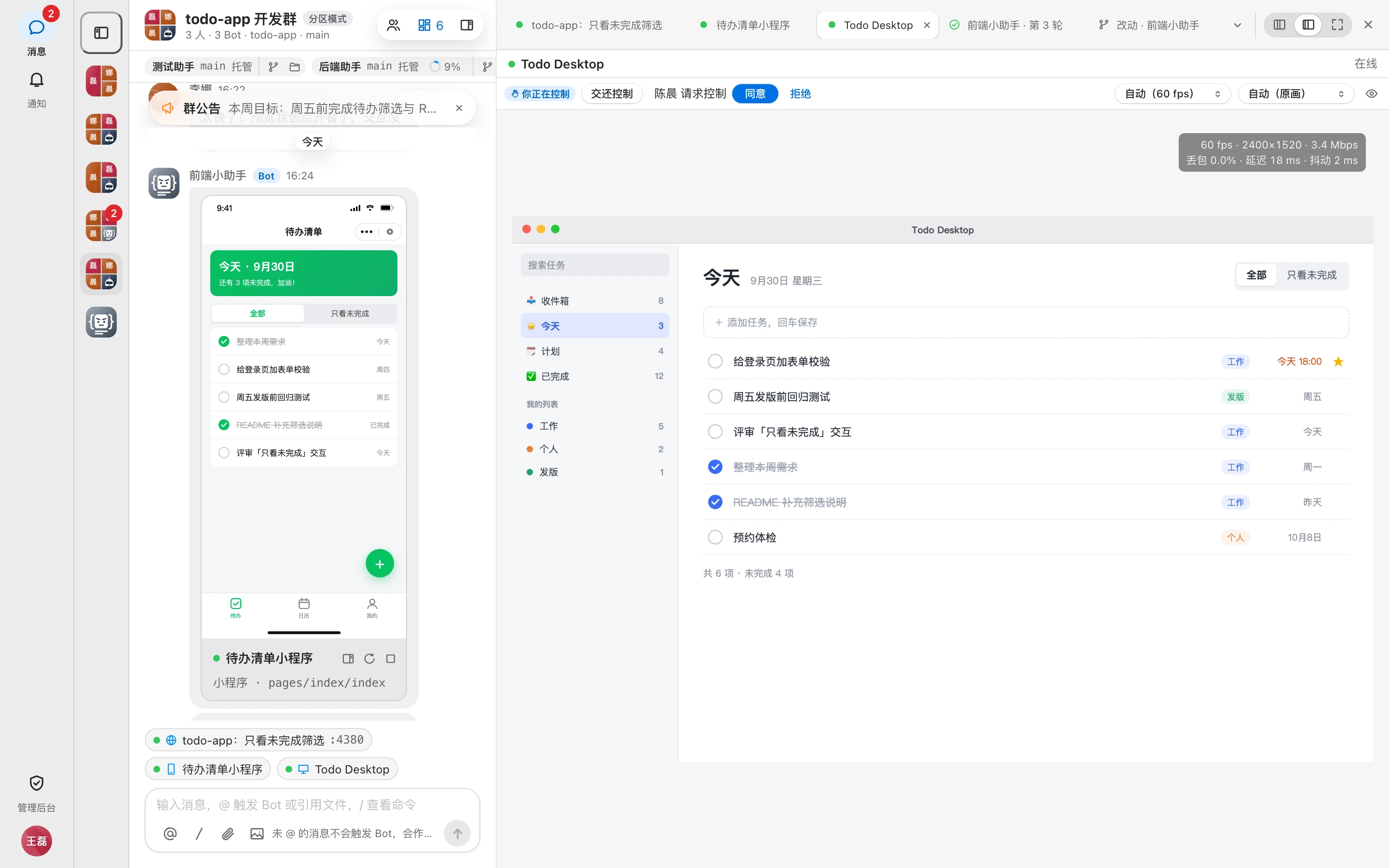Select the three-column layout icon
The width and height of the screenshot is (1389, 868).
pyautogui.click(x=1280, y=25)
